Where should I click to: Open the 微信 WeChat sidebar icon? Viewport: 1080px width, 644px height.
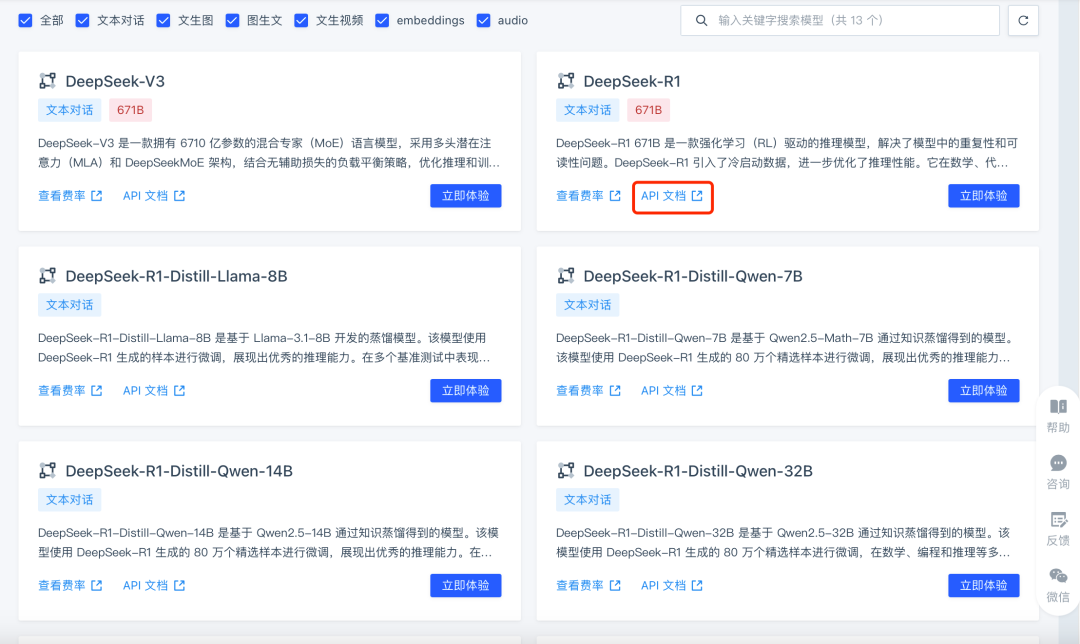coord(1058,585)
